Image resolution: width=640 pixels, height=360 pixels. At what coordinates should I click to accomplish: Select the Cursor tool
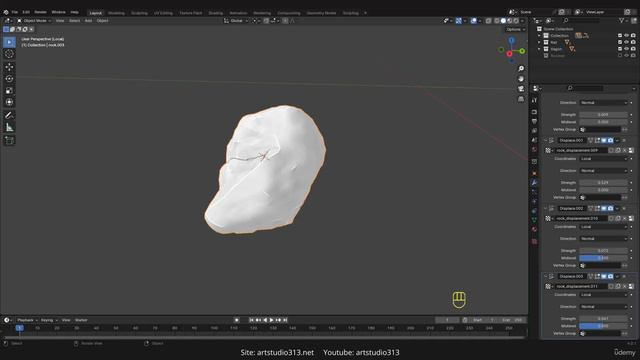(9, 54)
